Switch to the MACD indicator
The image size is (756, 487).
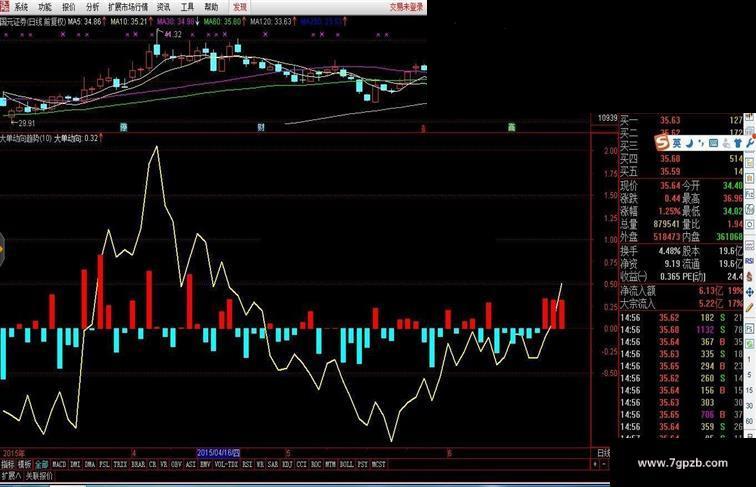59,464
